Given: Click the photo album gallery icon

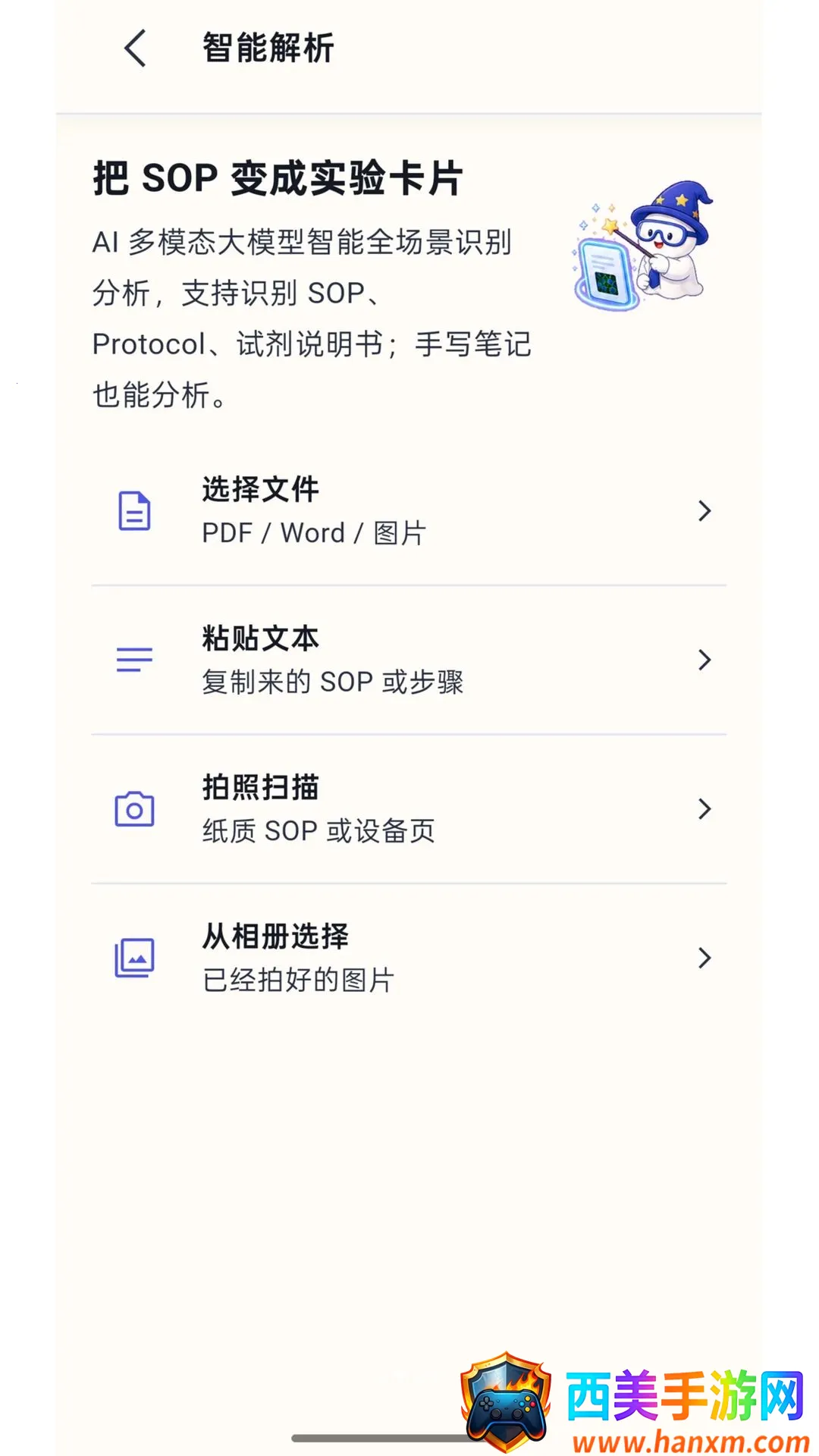Looking at the screenshot, I should [134, 958].
